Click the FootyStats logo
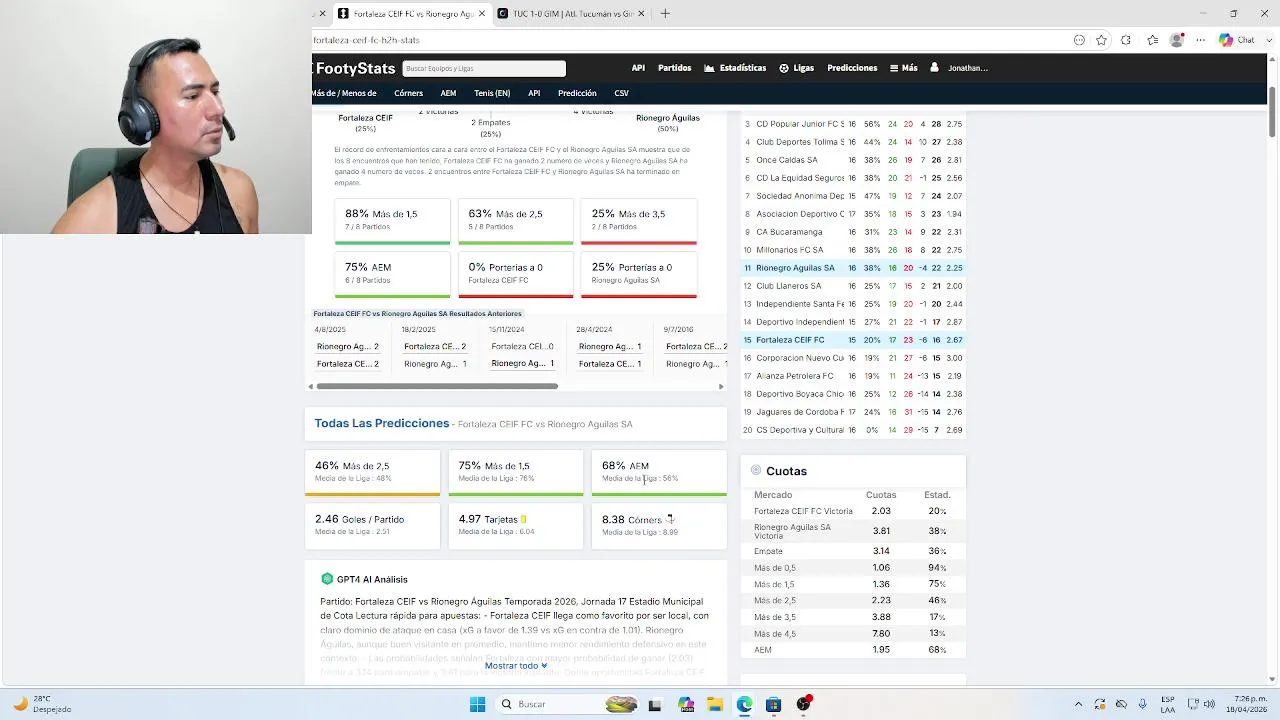1280x720 pixels. tap(355, 68)
